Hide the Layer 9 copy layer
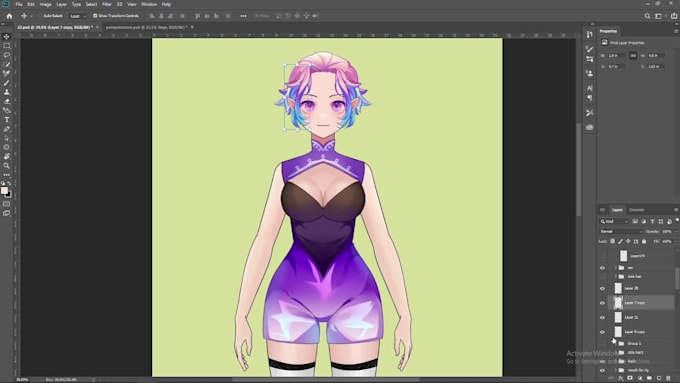 click(x=602, y=332)
